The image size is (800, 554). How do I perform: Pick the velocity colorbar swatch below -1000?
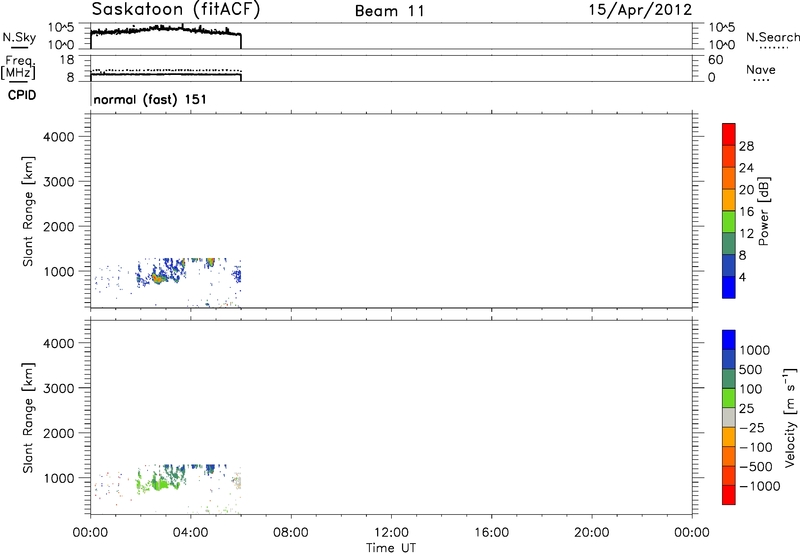(x=729, y=495)
